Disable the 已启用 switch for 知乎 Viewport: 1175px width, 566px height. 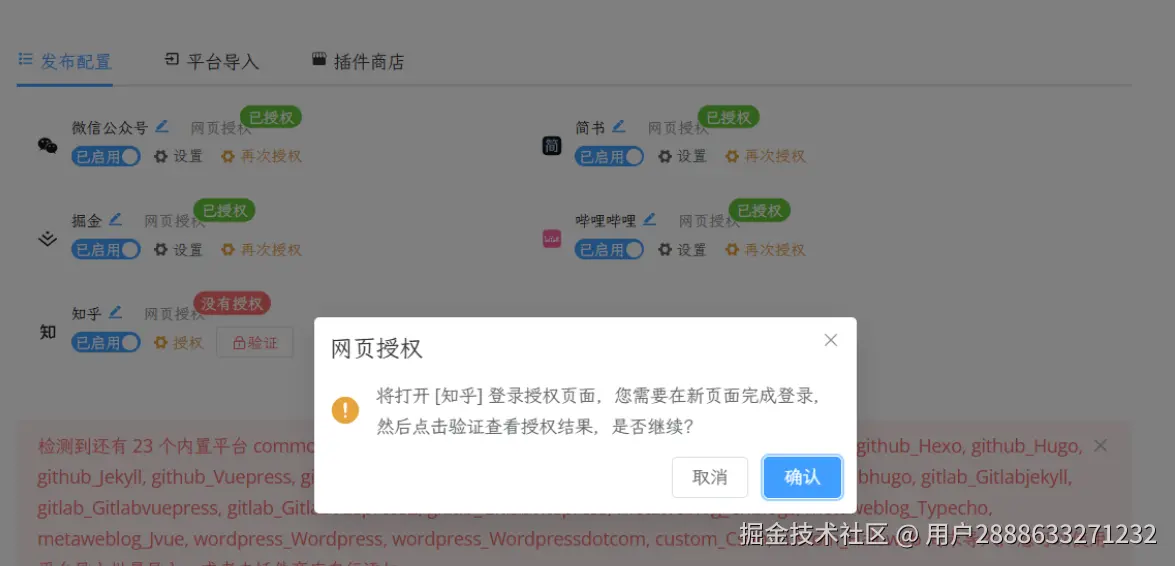click(106, 342)
